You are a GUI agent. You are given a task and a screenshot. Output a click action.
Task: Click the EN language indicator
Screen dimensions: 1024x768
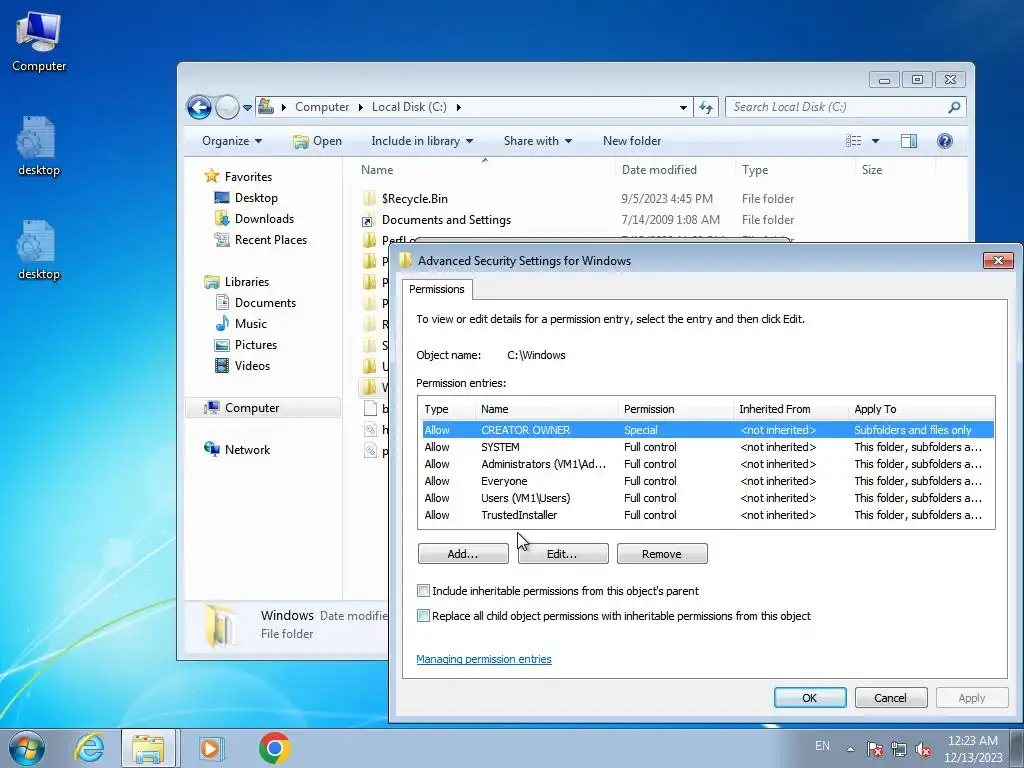pos(822,746)
